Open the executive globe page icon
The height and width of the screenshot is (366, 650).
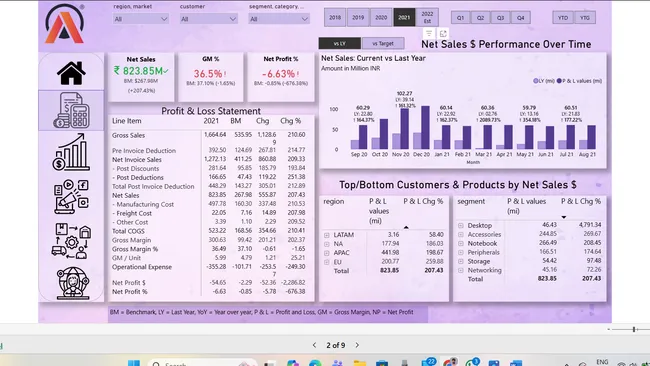pyautogui.click(x=73, y=283)
